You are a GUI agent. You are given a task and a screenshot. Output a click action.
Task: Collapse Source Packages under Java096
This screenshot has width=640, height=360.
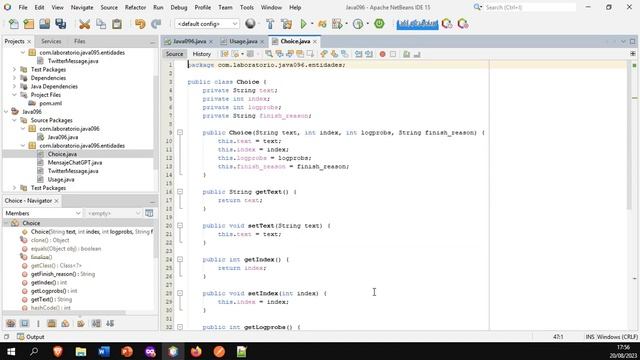point(14,120)
